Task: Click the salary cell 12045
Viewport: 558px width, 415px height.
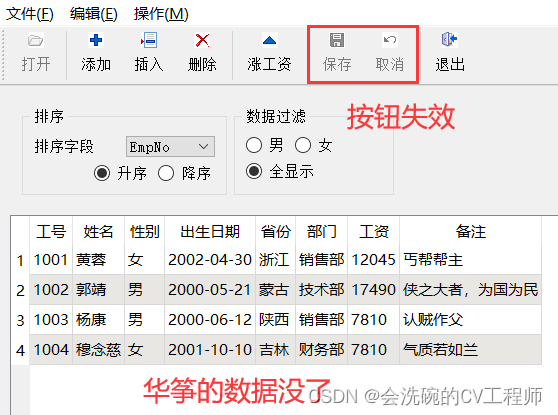Action: 374,260
